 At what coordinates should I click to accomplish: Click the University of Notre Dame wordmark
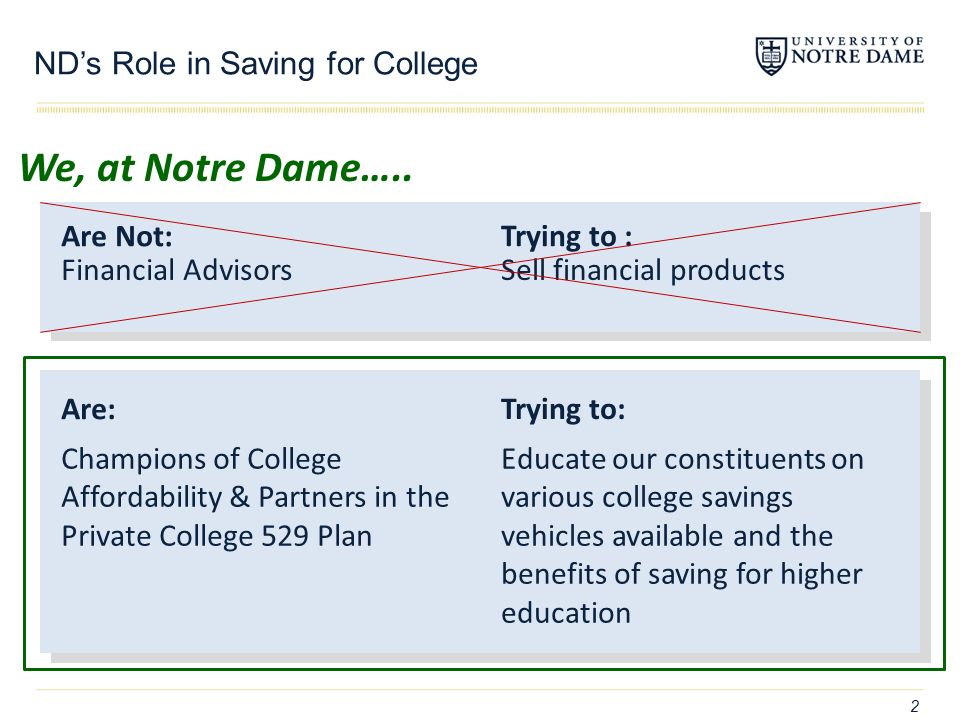[857, 50]
